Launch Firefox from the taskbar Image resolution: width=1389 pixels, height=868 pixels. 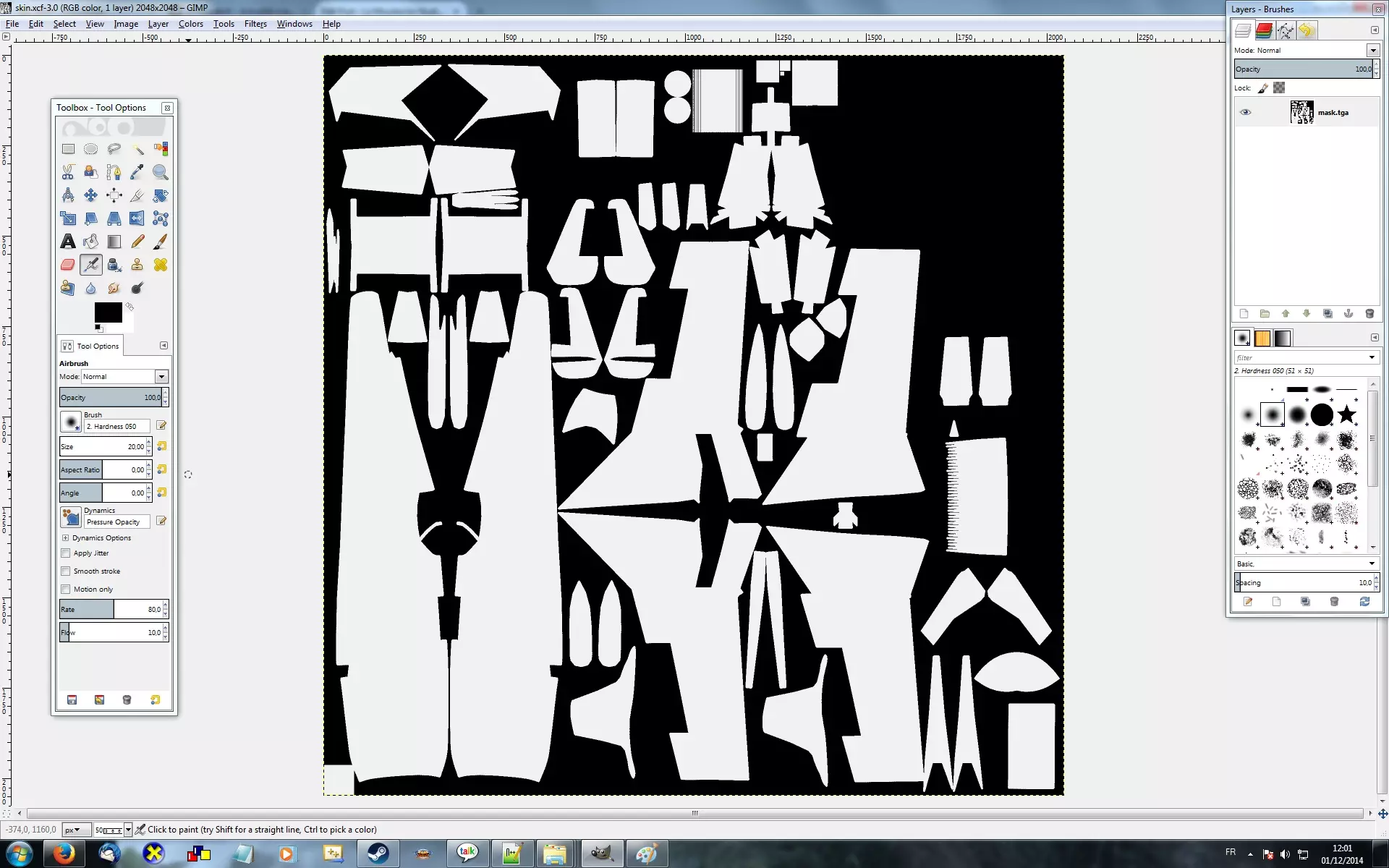point(64,854)
